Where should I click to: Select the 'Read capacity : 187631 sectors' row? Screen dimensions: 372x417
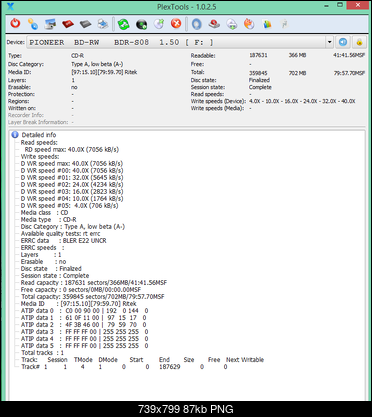(x=94, y=283)
